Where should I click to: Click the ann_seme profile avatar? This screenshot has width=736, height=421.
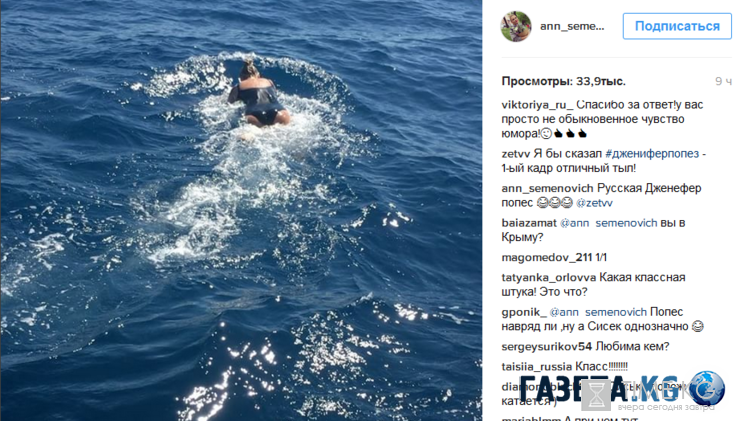click(516, 26)
